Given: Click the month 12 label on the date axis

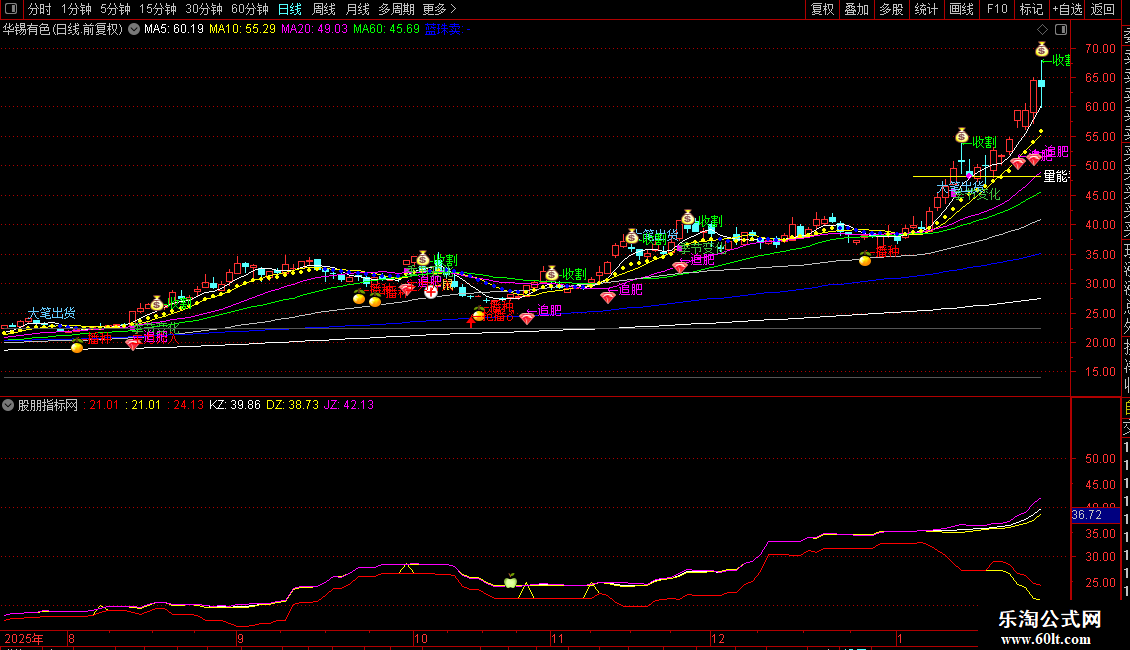Looking at the screenshot, I should [x=717, y=638].
